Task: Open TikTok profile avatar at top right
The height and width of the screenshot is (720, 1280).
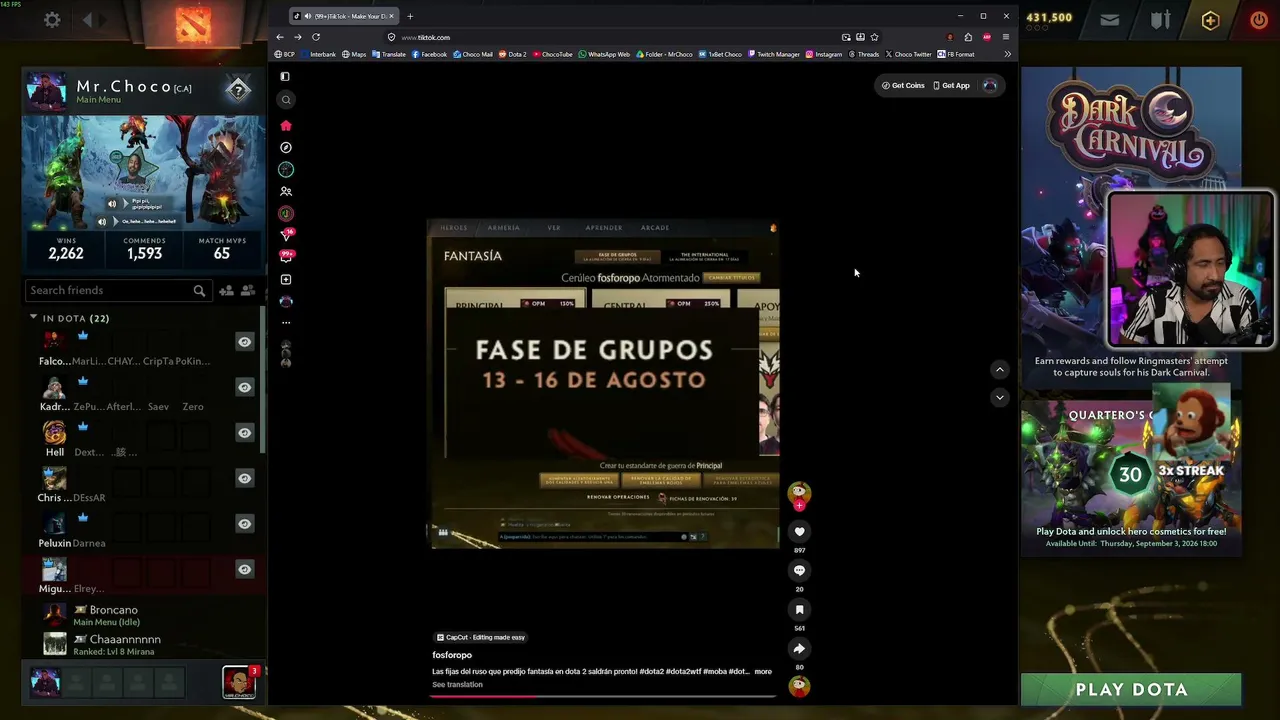Action: (x=990, y=85)
